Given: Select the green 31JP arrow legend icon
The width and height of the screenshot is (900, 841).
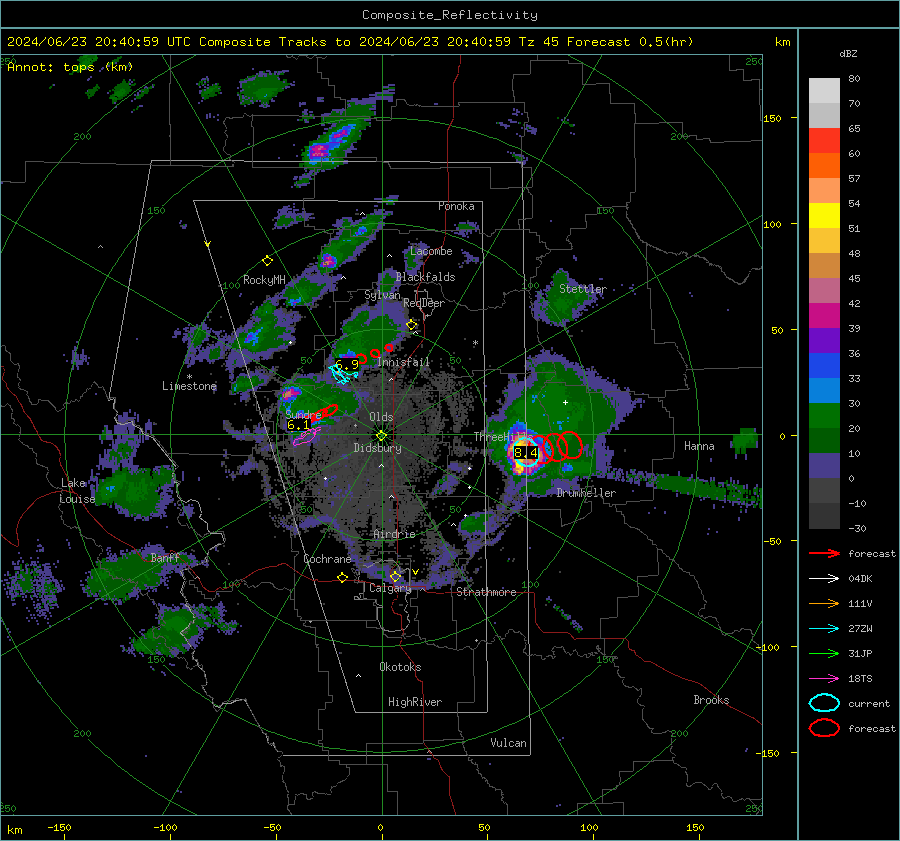Looking at the screenshot, I should [824, 653].
